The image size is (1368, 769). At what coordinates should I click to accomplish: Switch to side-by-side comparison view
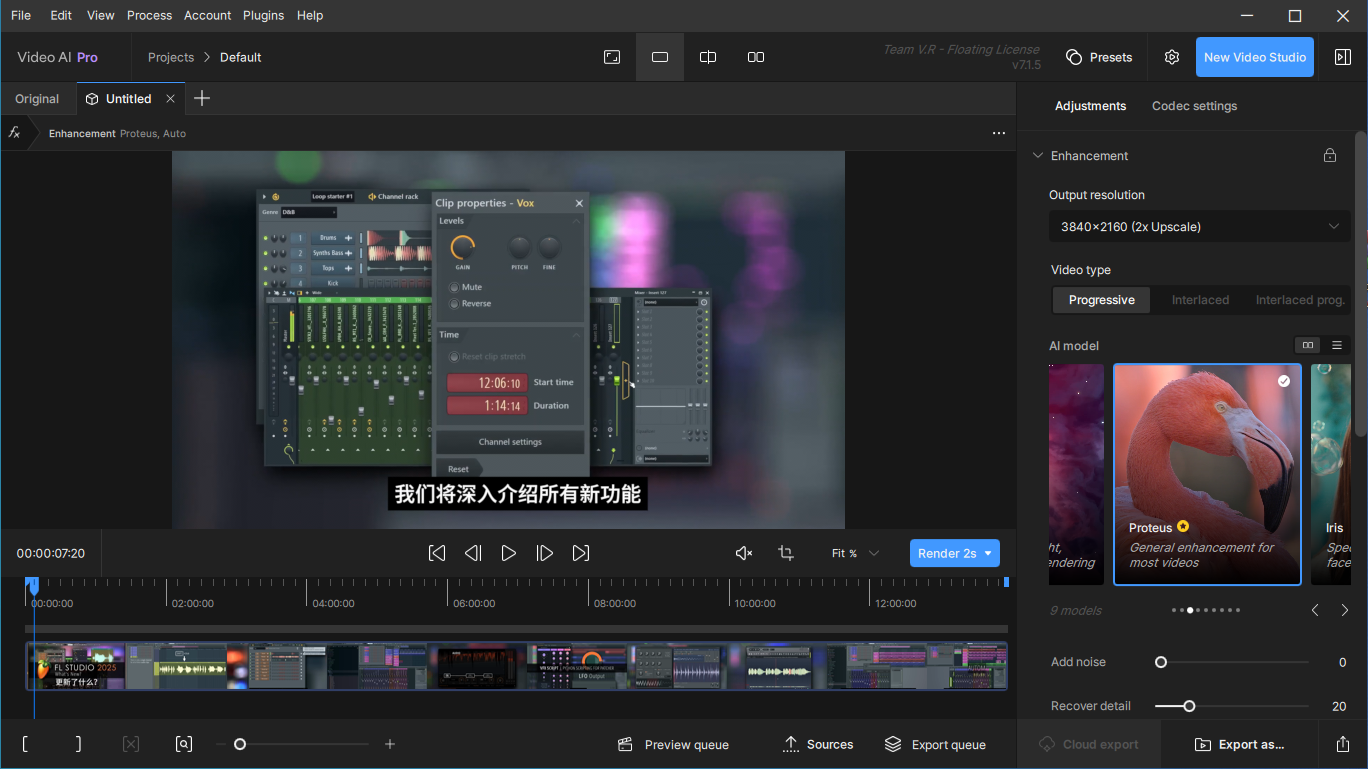[756, 57]
